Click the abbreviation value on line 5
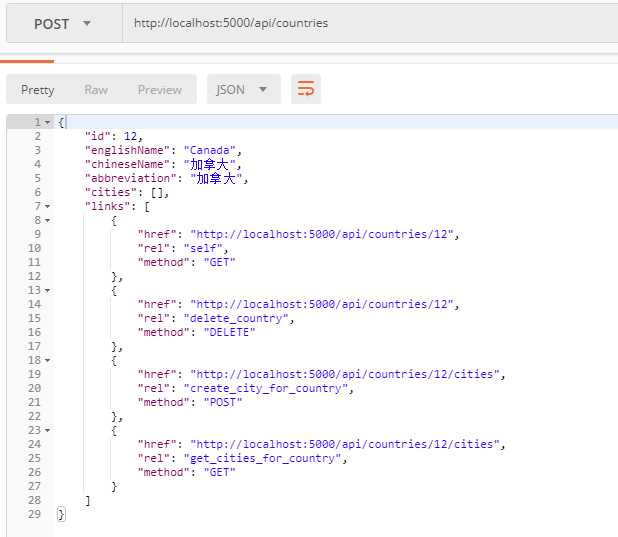This screenshot has width=618, height=537. (216, 179)
